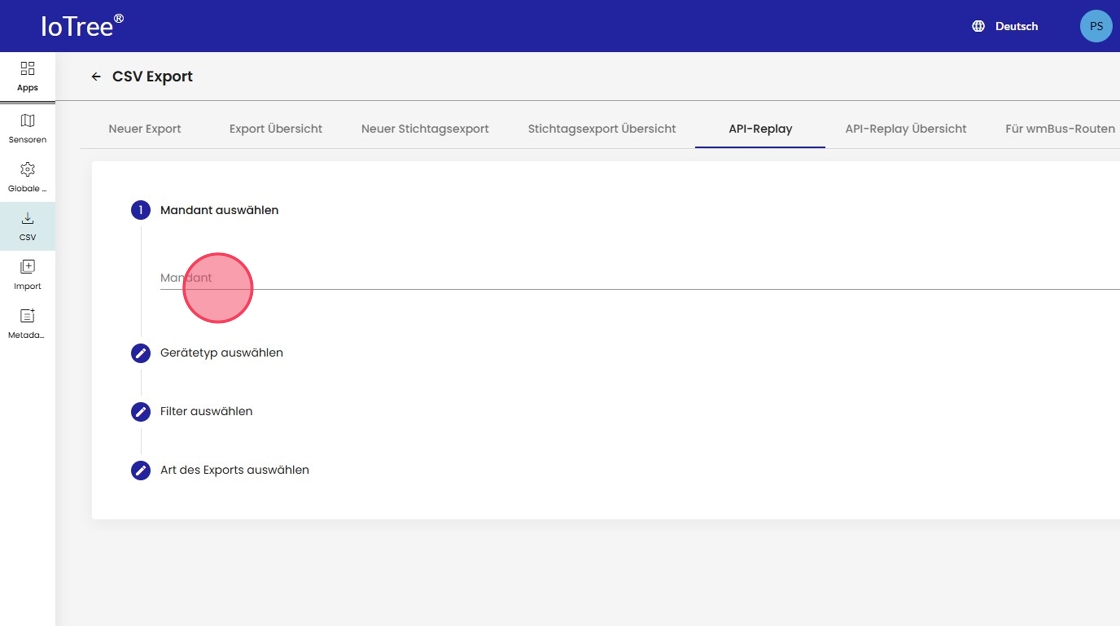This screenshot has height=626, width=1120.
Task: Switch to the Neuer Export tab
Action: click(145, 129)
